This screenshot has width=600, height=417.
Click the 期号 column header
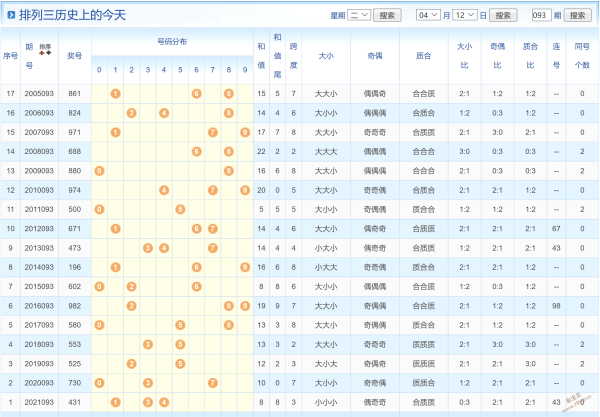coord(29,56)
